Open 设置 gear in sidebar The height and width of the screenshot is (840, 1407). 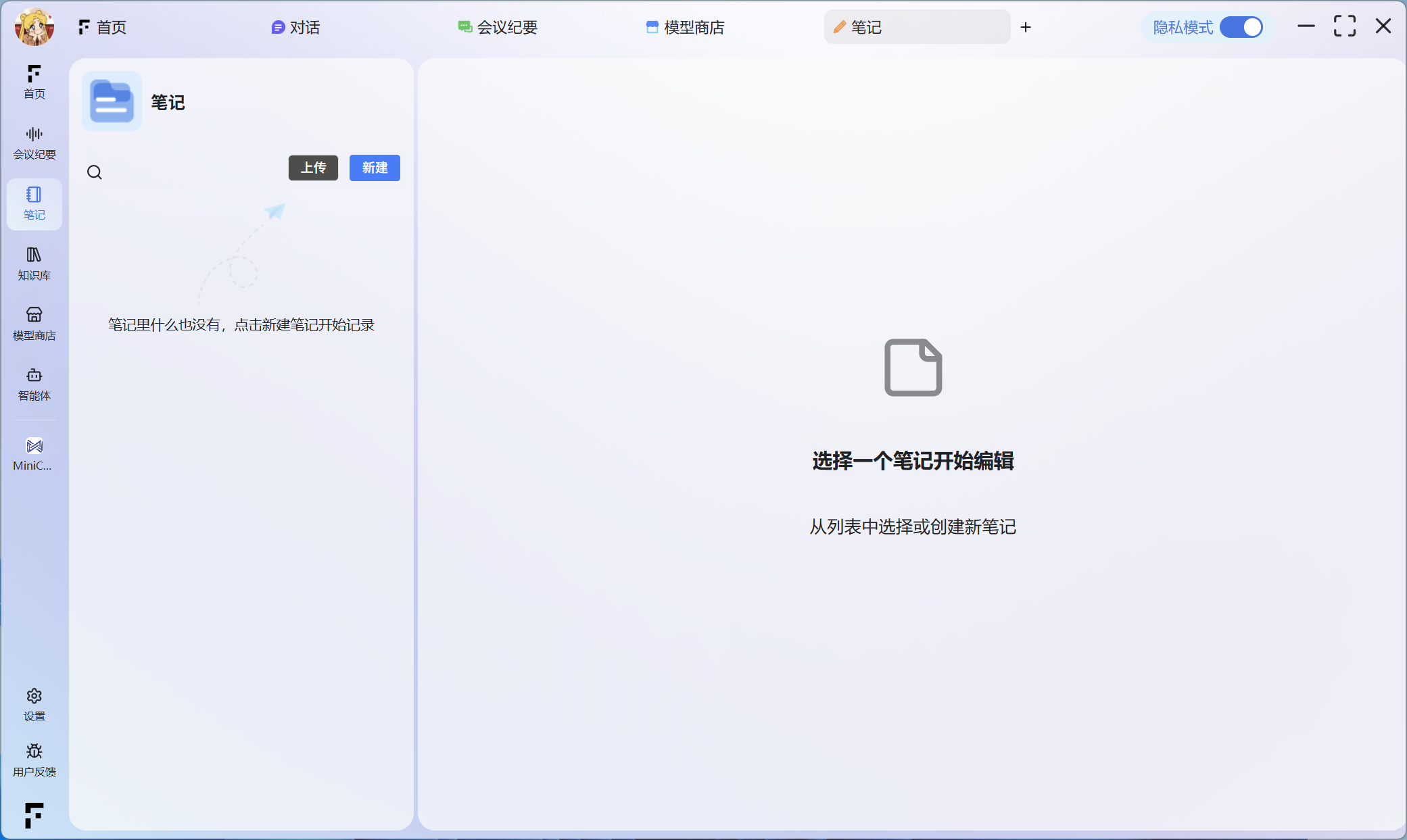tap(34, 704)
